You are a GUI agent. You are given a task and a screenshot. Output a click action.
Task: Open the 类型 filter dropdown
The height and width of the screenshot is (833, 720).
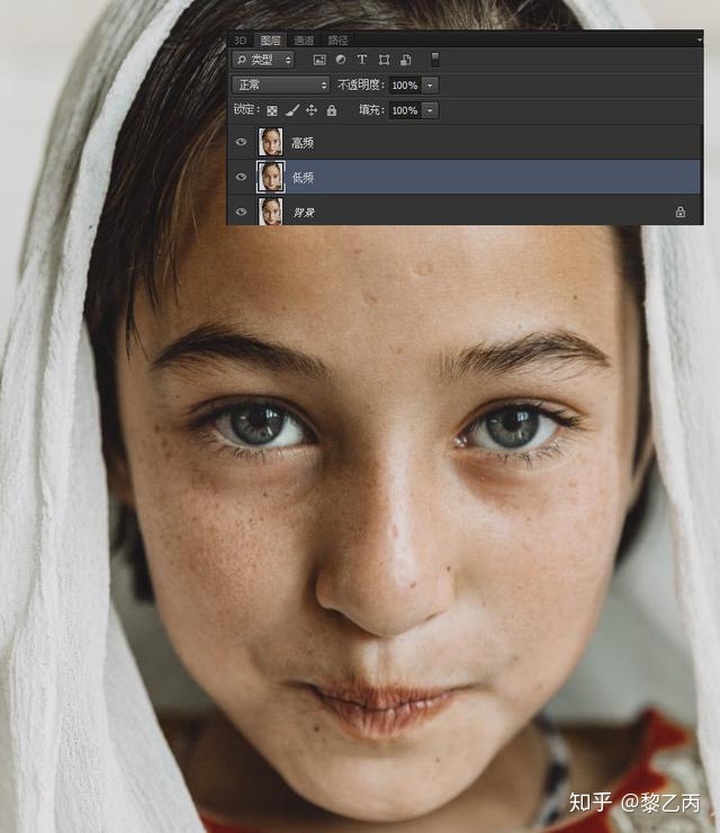click(x=263, y=60)
